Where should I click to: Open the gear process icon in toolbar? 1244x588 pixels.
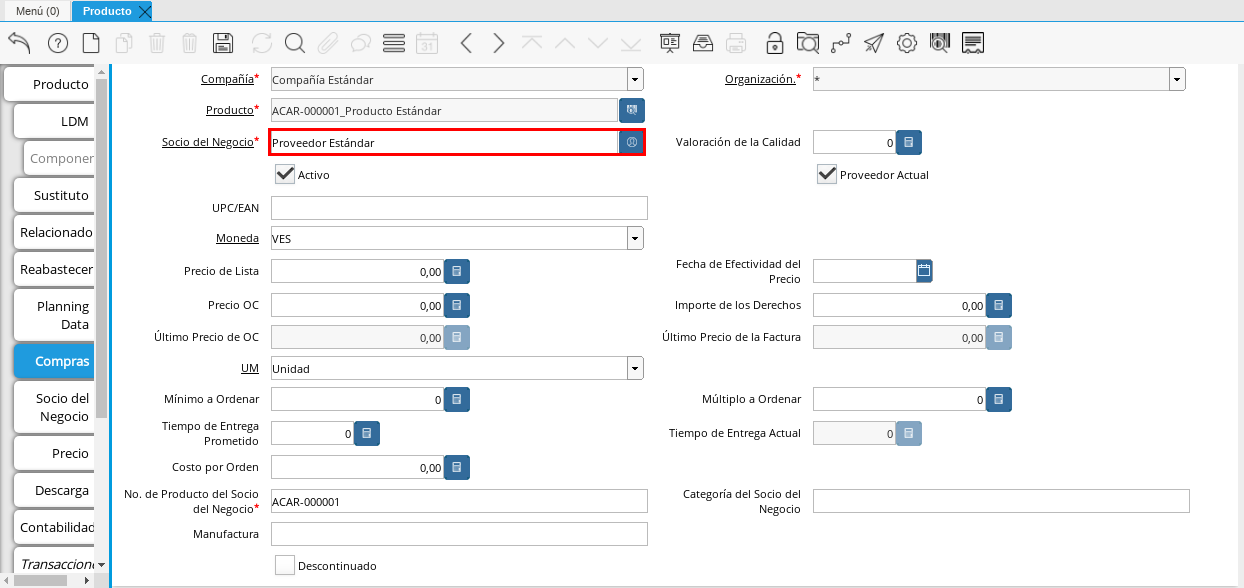[907, 43]
